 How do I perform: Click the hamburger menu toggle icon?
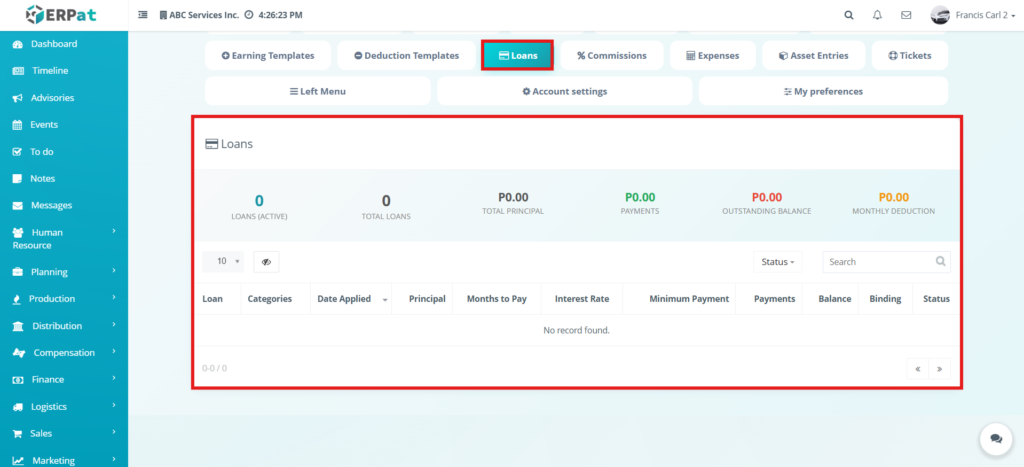(x=142, y=15)
